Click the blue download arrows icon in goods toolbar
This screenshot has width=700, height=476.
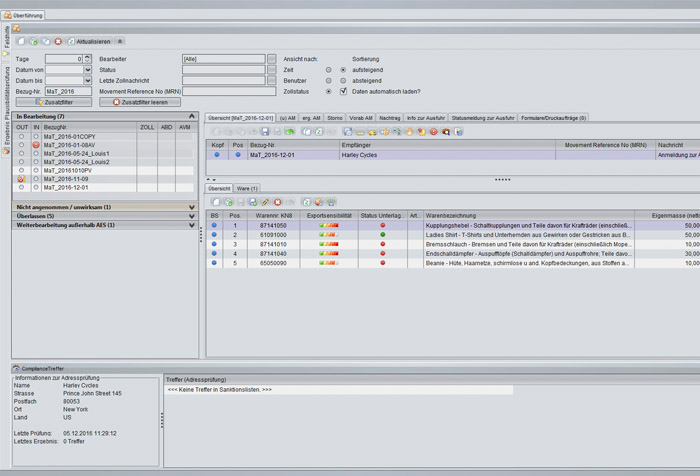click(331, 202)
